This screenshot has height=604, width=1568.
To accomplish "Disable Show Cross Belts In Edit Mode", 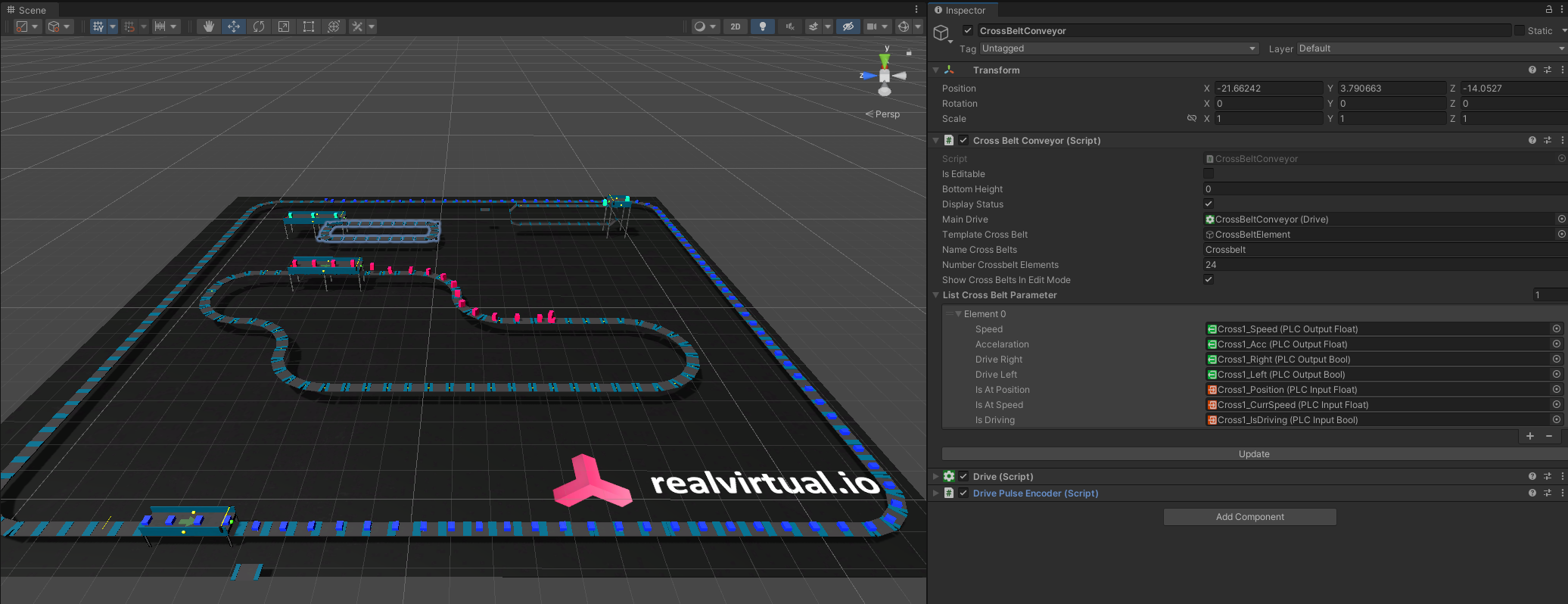I will [1209, 280].
